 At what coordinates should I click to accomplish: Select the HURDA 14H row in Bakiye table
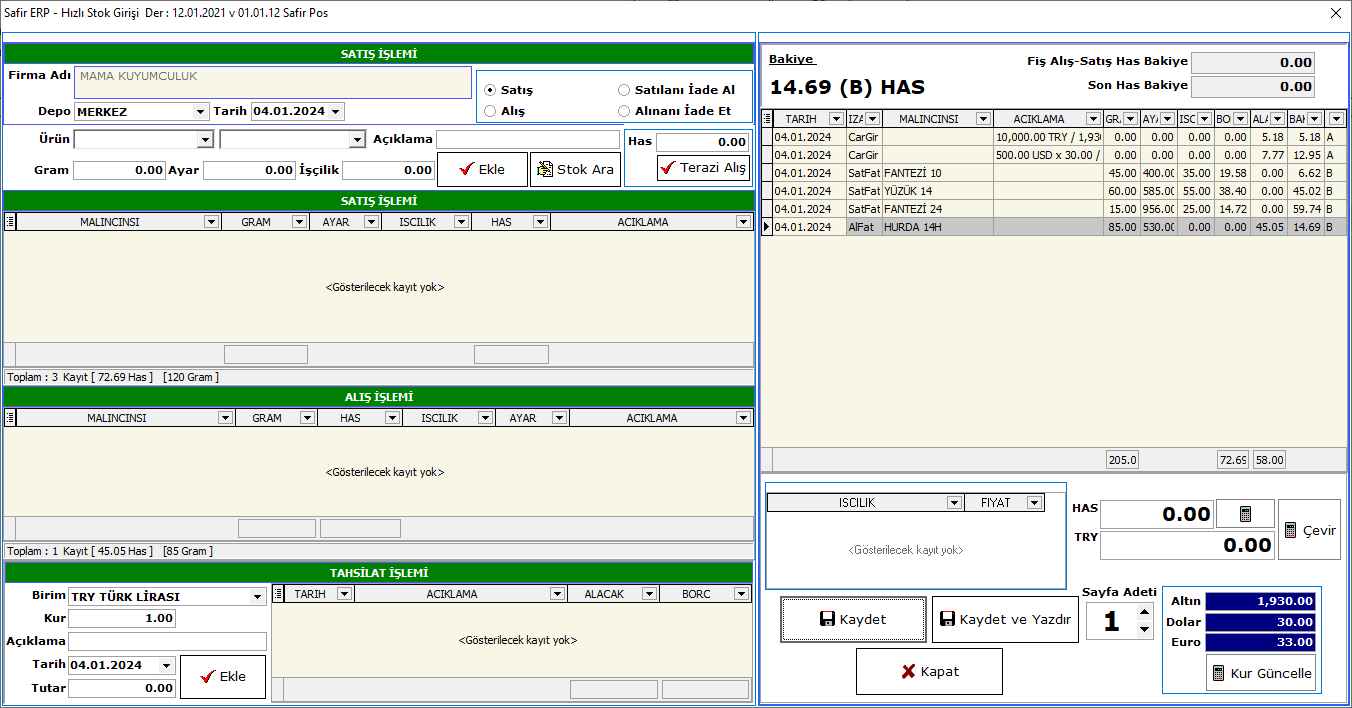(x=1054, y=227)
